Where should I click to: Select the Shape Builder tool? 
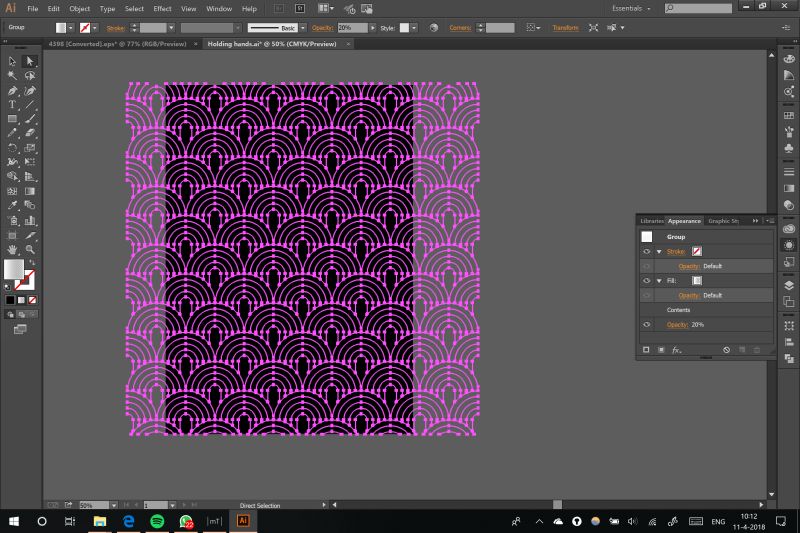pos(12,176)
